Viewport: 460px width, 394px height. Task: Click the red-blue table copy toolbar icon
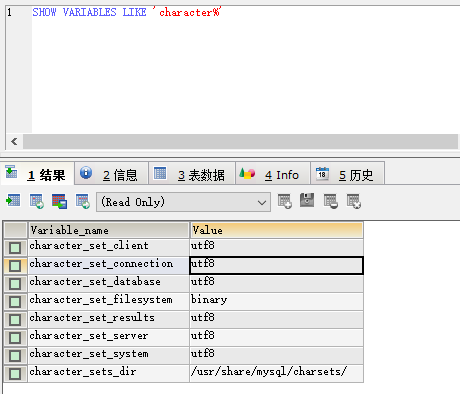[x=59, y=201]
